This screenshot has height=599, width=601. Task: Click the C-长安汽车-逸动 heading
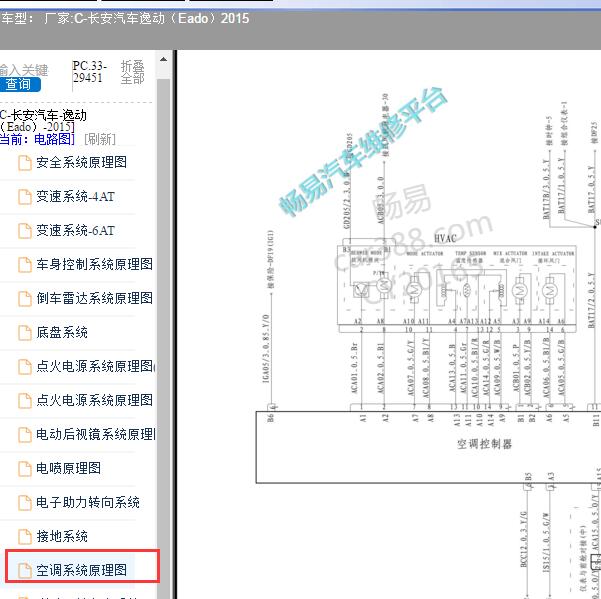pyautogui.click(x=43, y=120)
